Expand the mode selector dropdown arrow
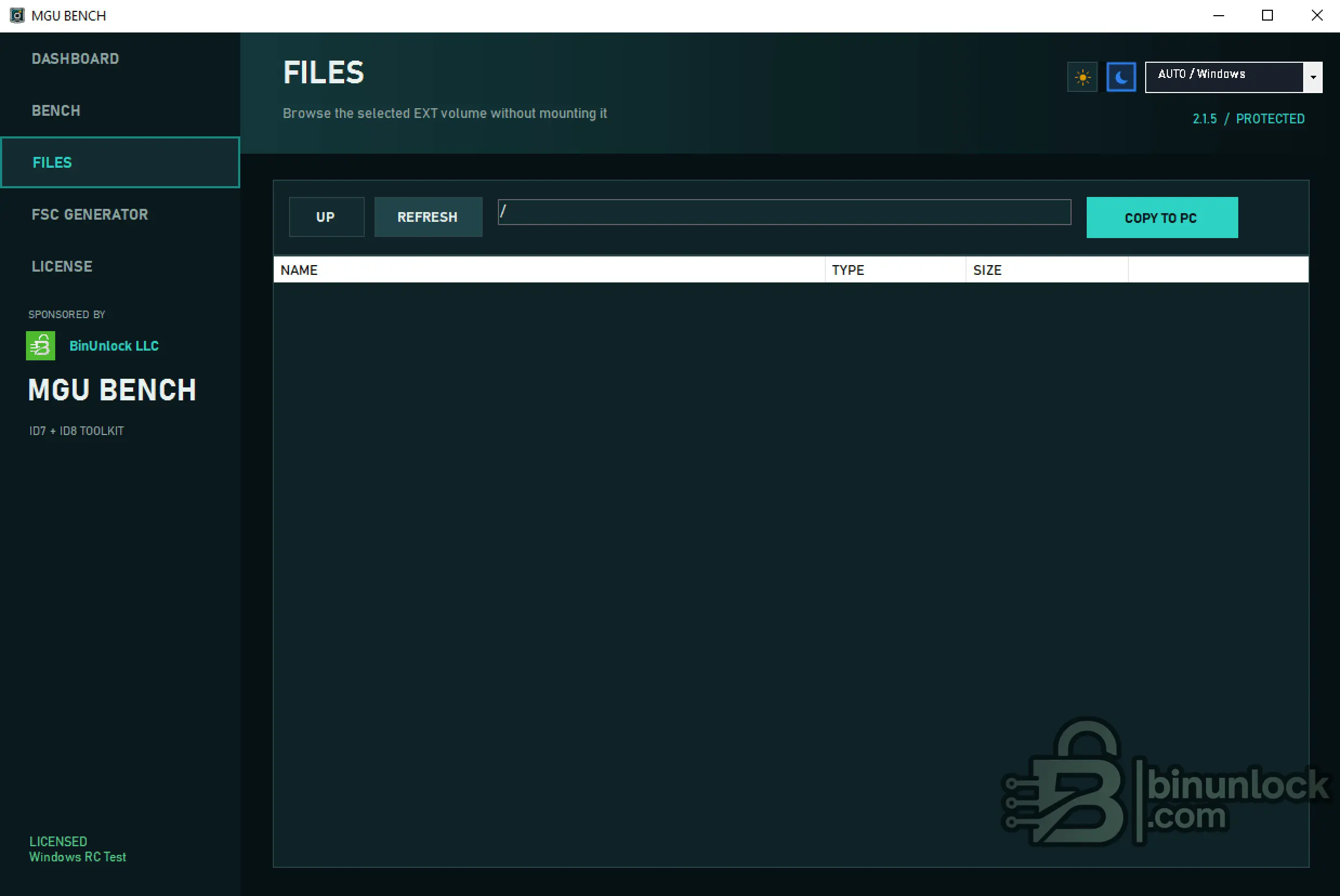 pos(1313,77)
